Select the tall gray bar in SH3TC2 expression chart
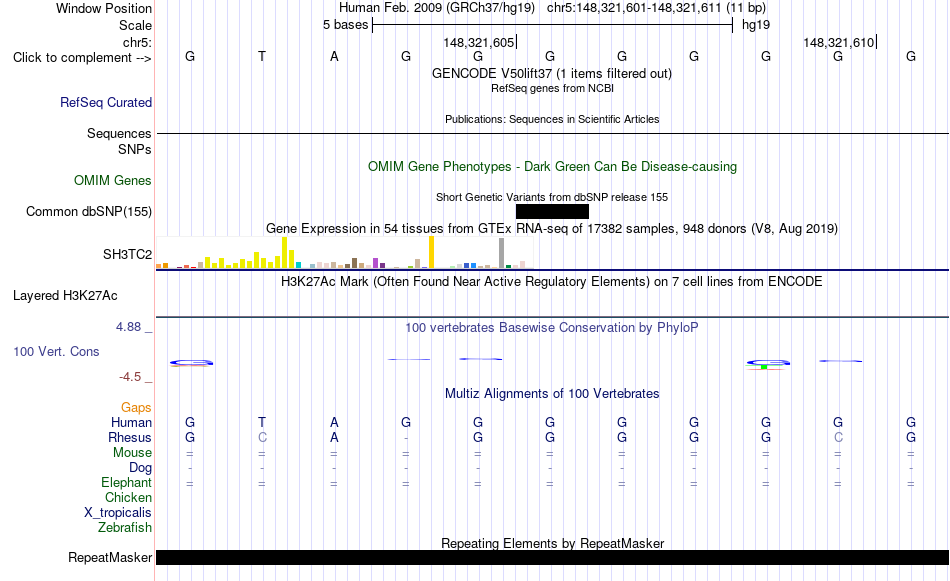950x581 pixels. point(501,253)
